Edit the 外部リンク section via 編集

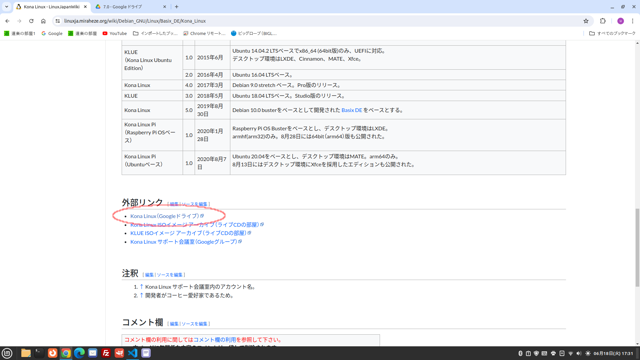tap(174, 204)
